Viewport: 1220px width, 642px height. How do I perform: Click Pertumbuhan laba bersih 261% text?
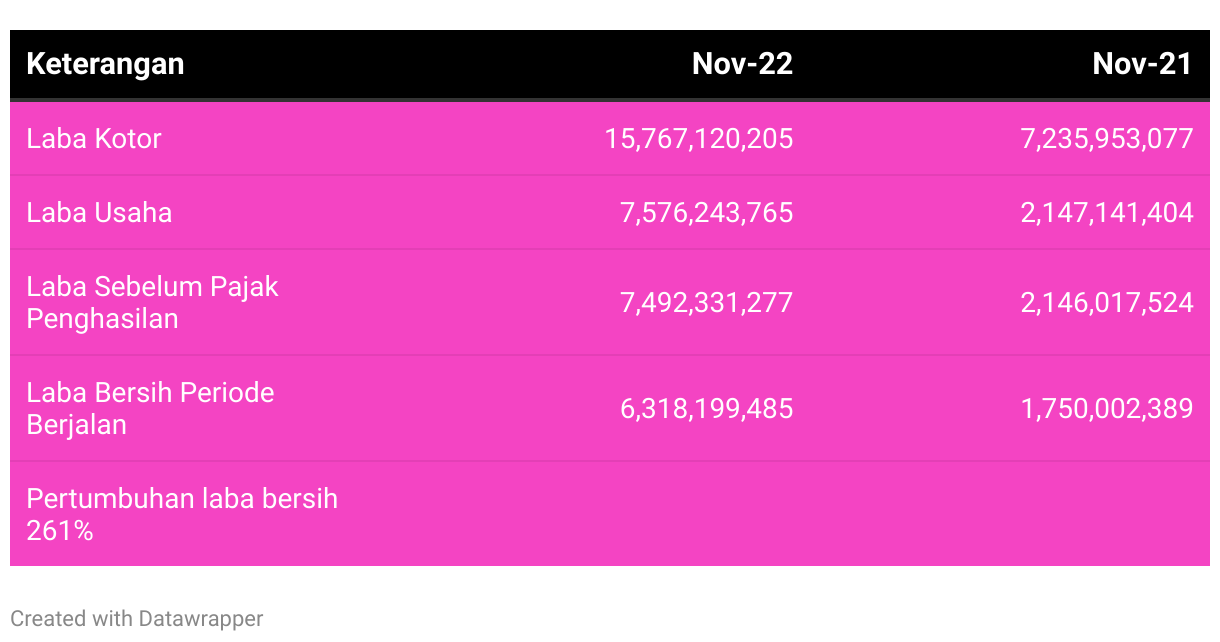click(x=182, y=514)
